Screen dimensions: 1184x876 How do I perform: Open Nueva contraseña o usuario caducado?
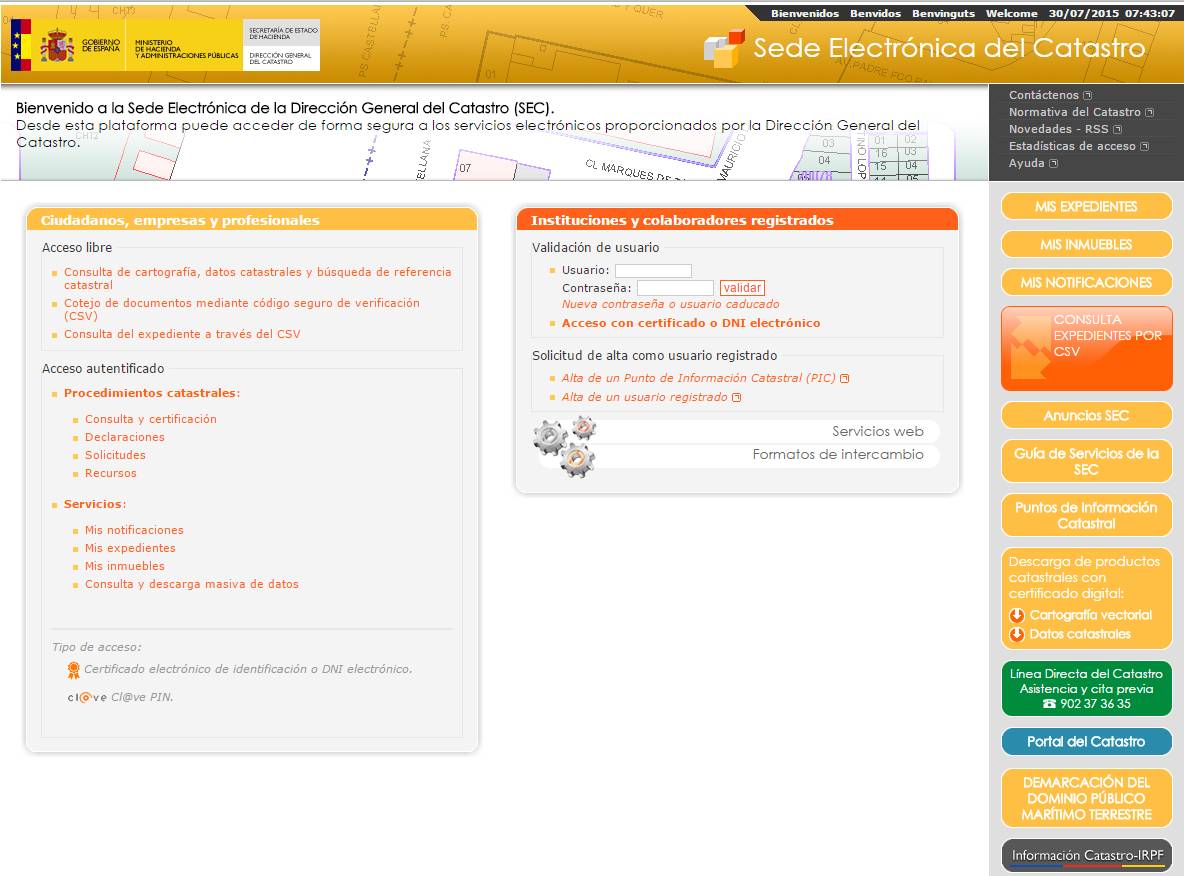tap(671, 304)
